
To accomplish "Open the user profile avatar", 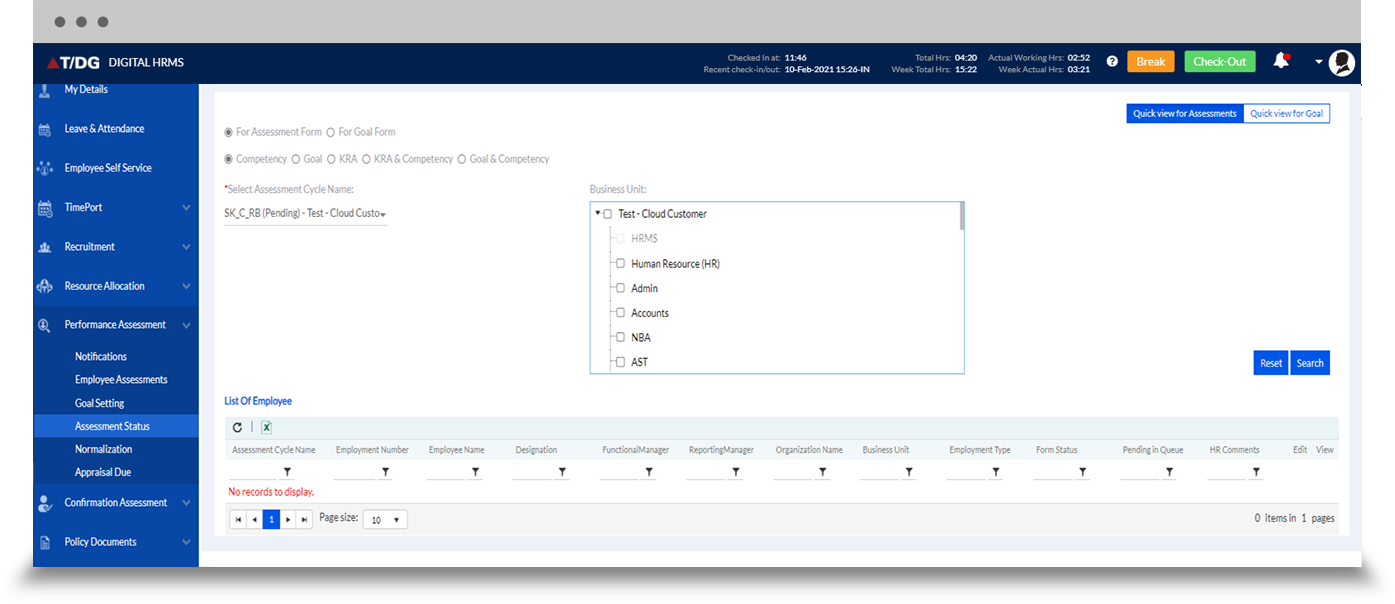I will coord(1342,62).
